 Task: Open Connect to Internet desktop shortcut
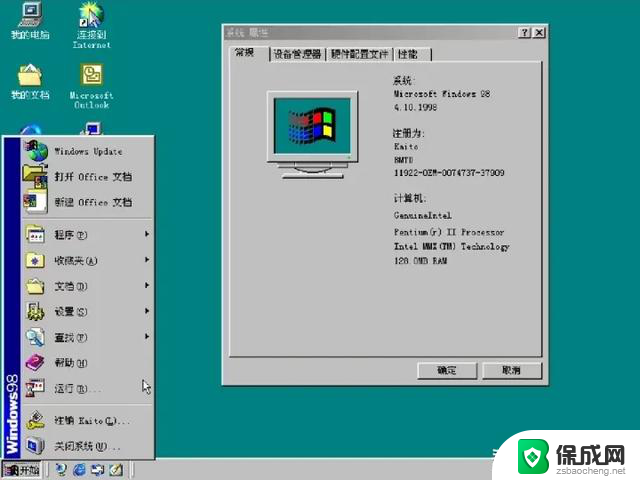(91, 25)
